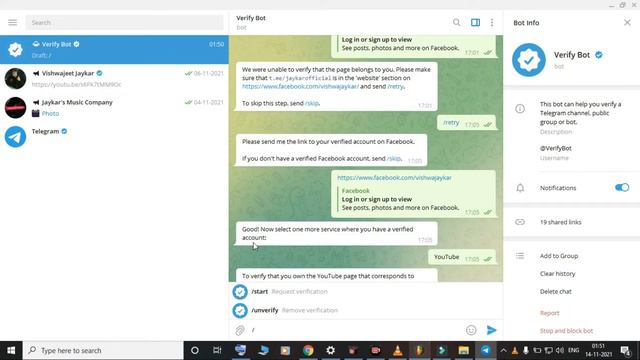Open Google Chrome from the taskbar

[x=308, y=350]
